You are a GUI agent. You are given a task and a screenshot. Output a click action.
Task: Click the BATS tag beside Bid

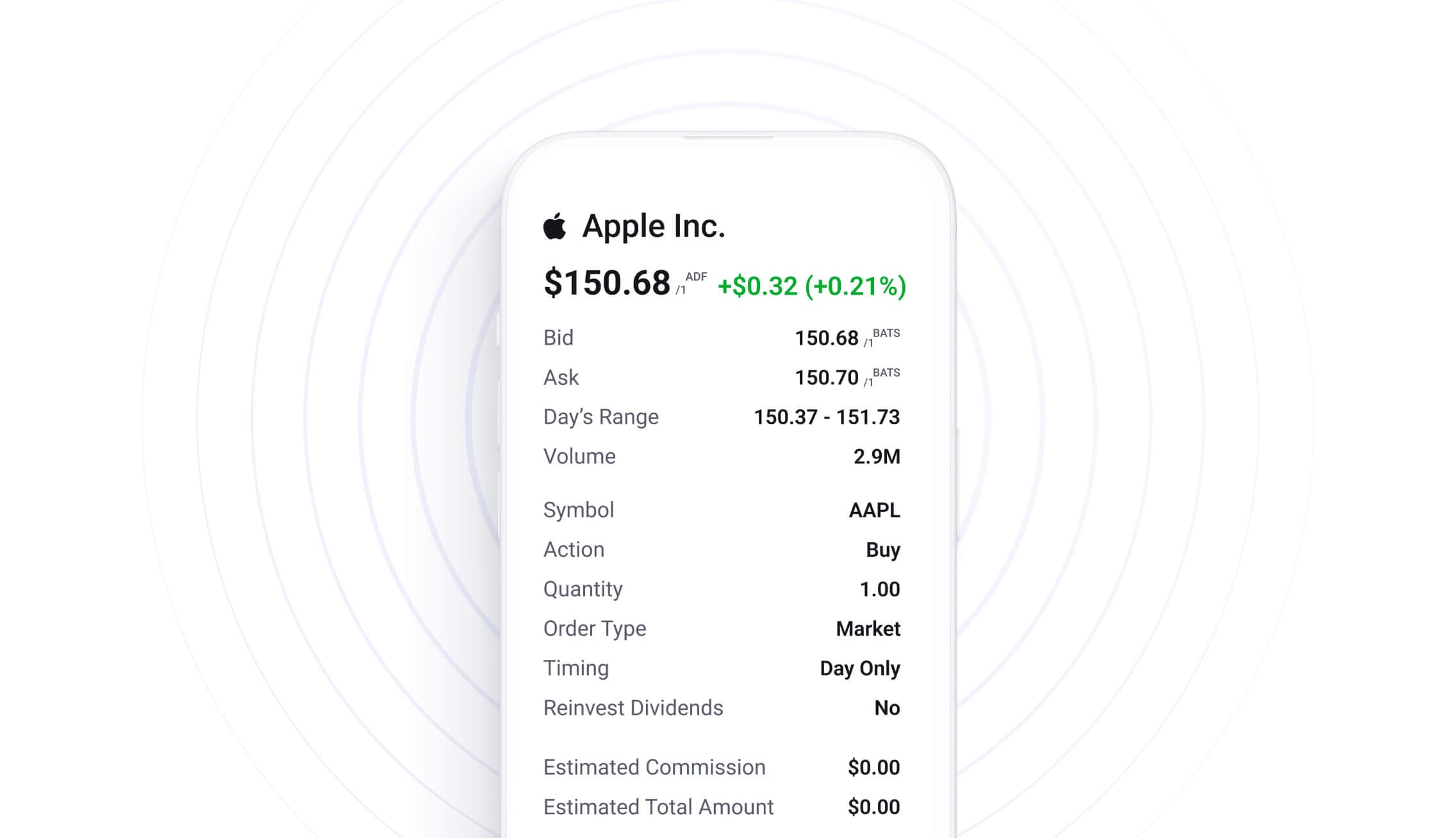pos(886,333)
